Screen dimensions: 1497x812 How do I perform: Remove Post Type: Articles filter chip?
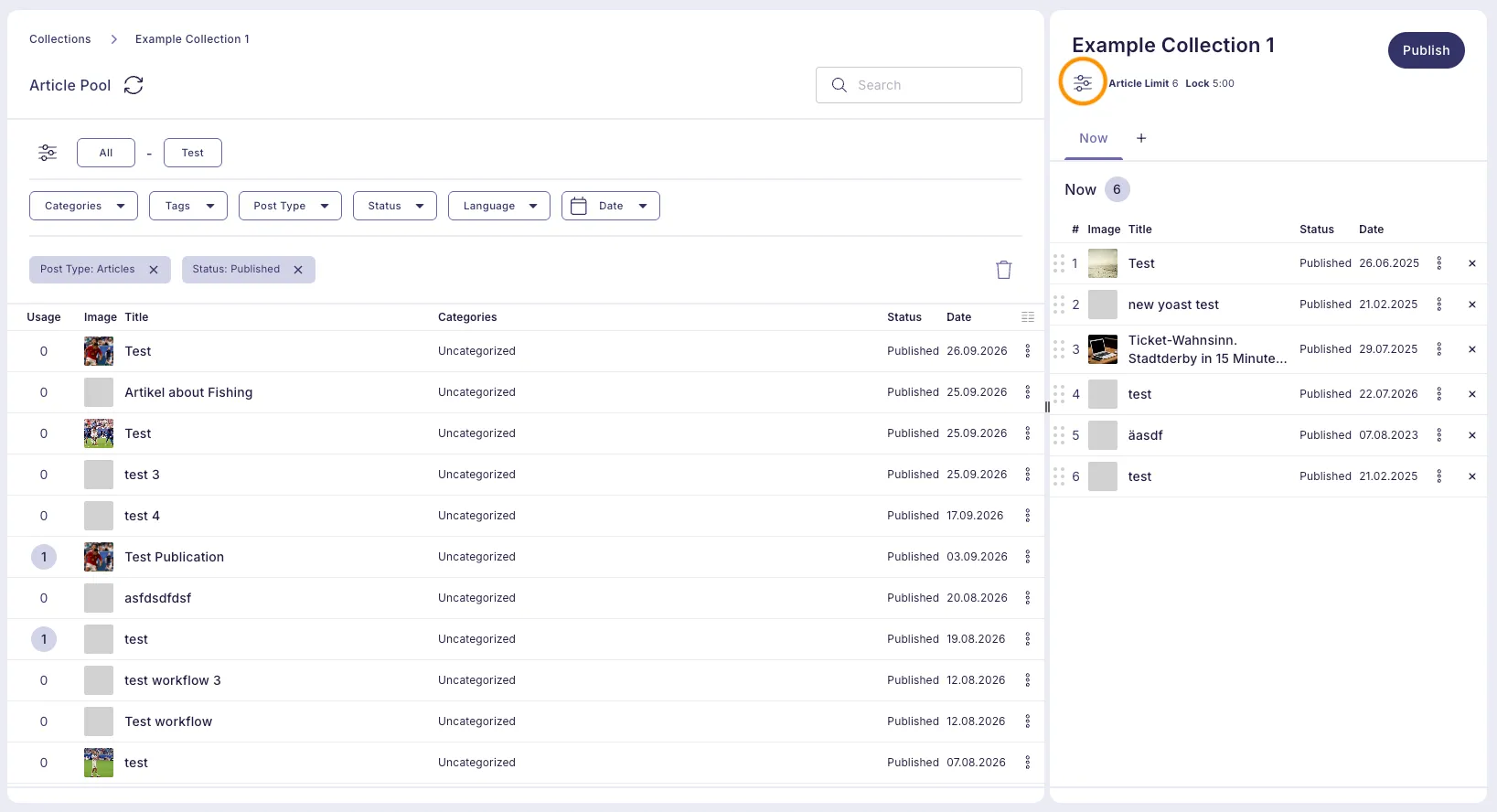coord(154,270)
